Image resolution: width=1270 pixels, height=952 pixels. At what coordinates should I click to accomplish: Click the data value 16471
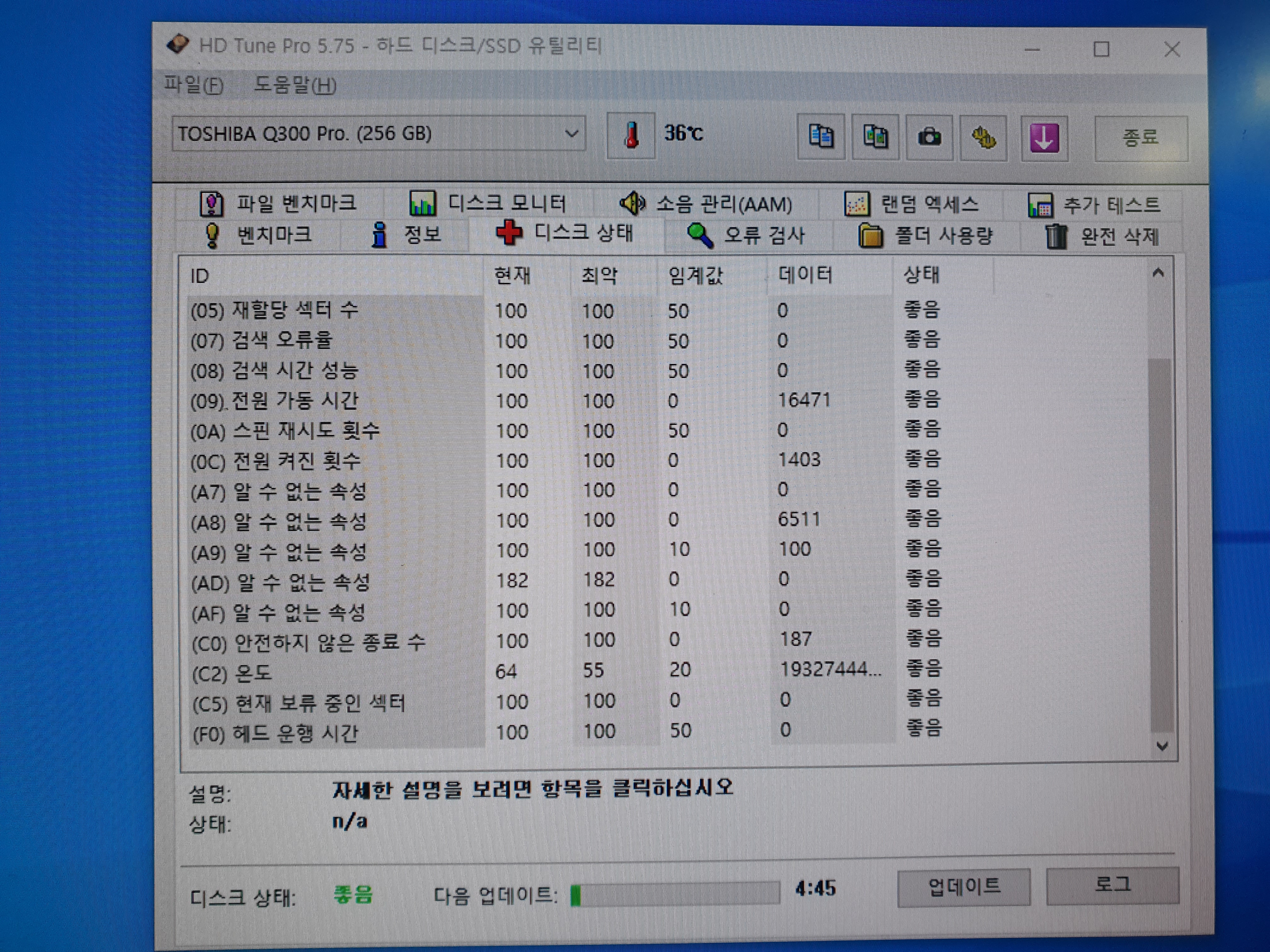tap(804, 399)
